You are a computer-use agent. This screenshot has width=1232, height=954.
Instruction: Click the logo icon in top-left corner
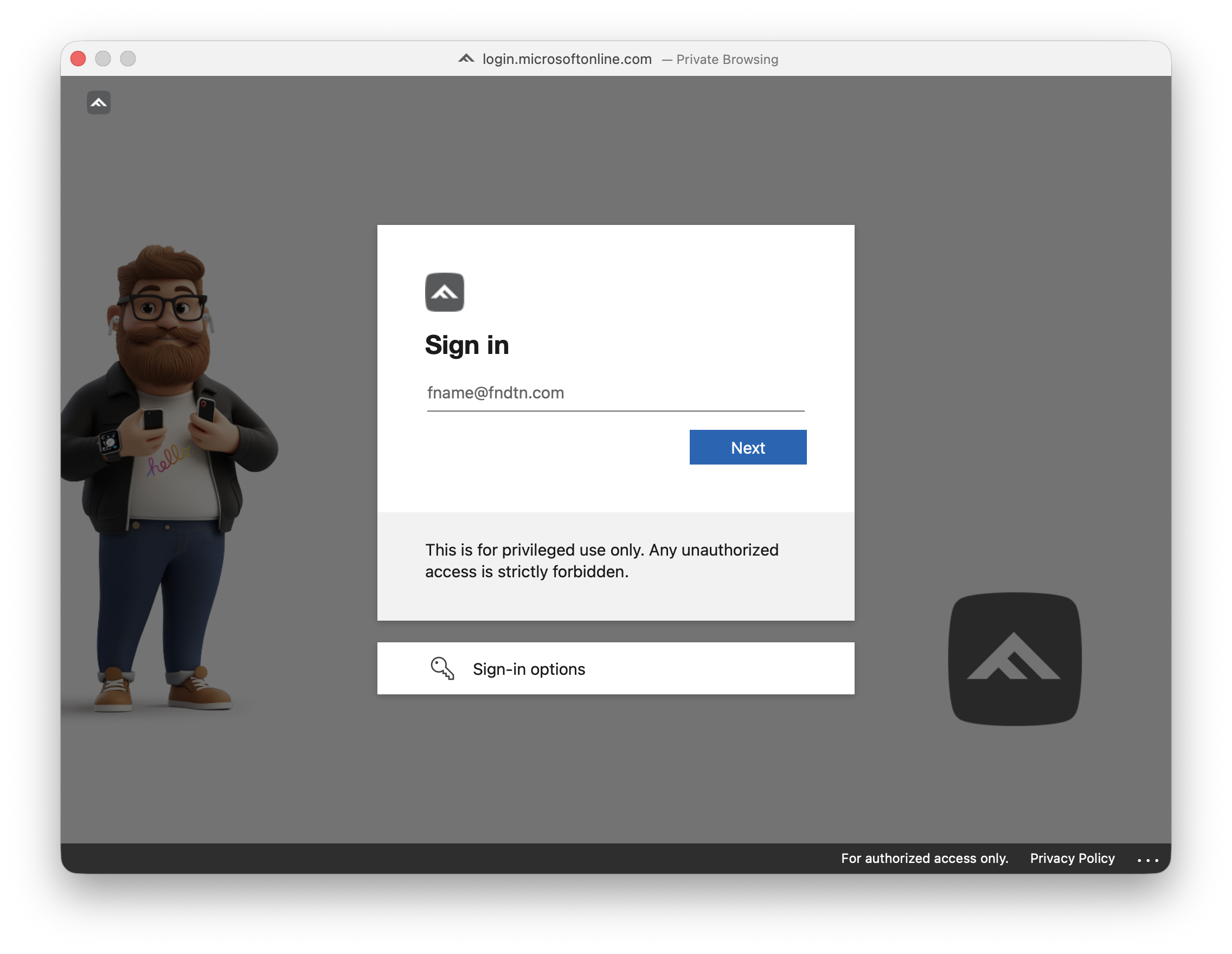tap(99, 102)
